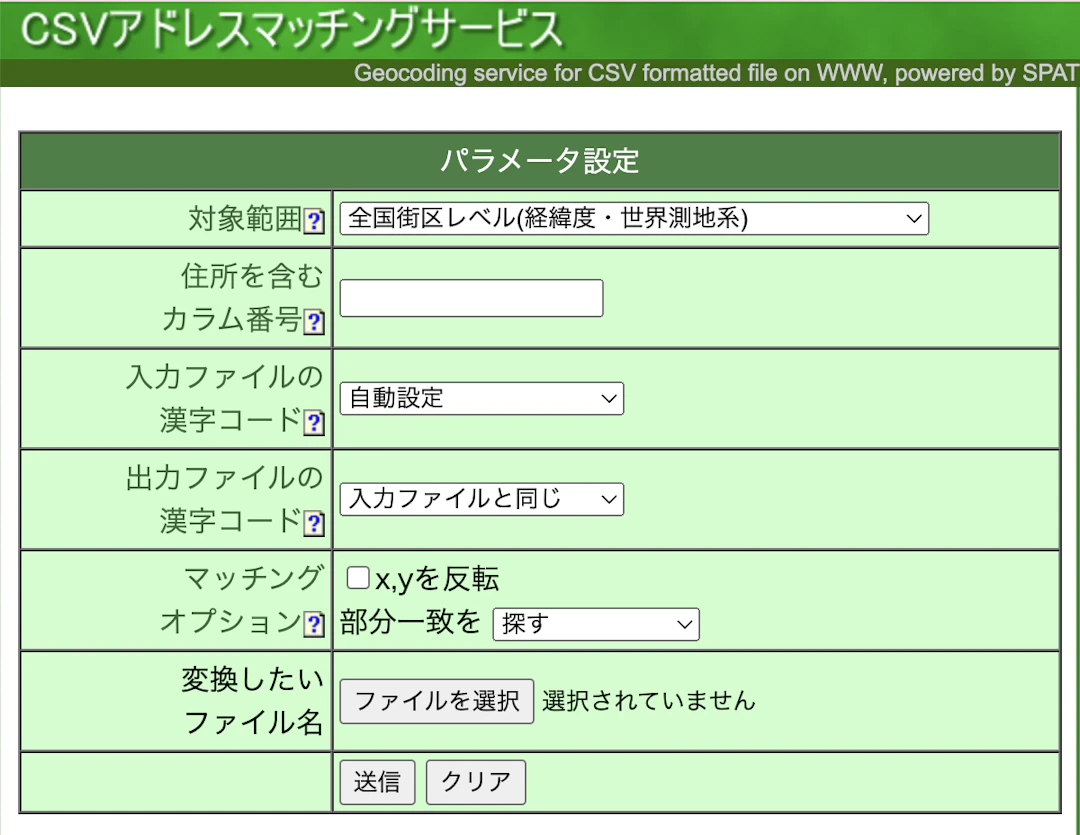Open the 全国街区レベル target range dropdown

coord(634,218)
